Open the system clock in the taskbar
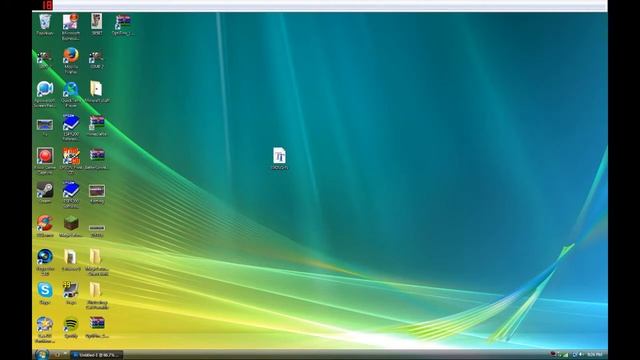 pyautogui.click(x=595, y=355)
